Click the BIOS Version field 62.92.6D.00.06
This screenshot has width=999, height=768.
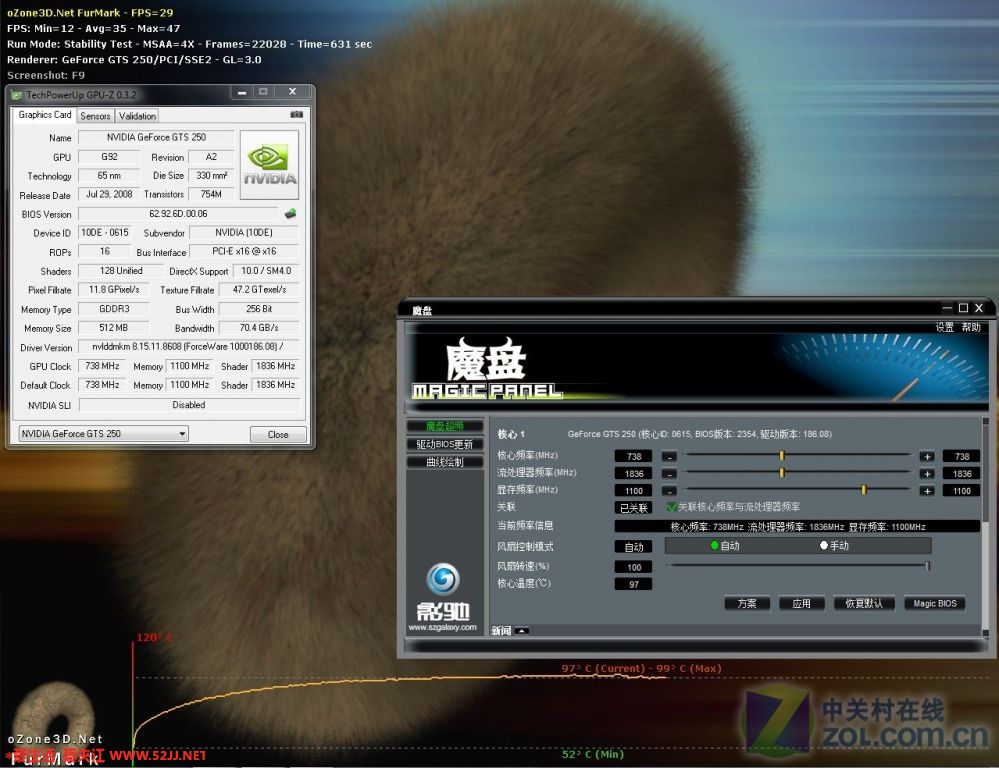point(178,214)
